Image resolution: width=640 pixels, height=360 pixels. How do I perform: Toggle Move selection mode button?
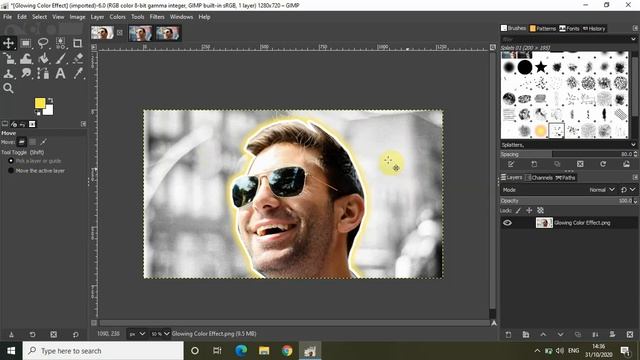click(x=32, y=142)
